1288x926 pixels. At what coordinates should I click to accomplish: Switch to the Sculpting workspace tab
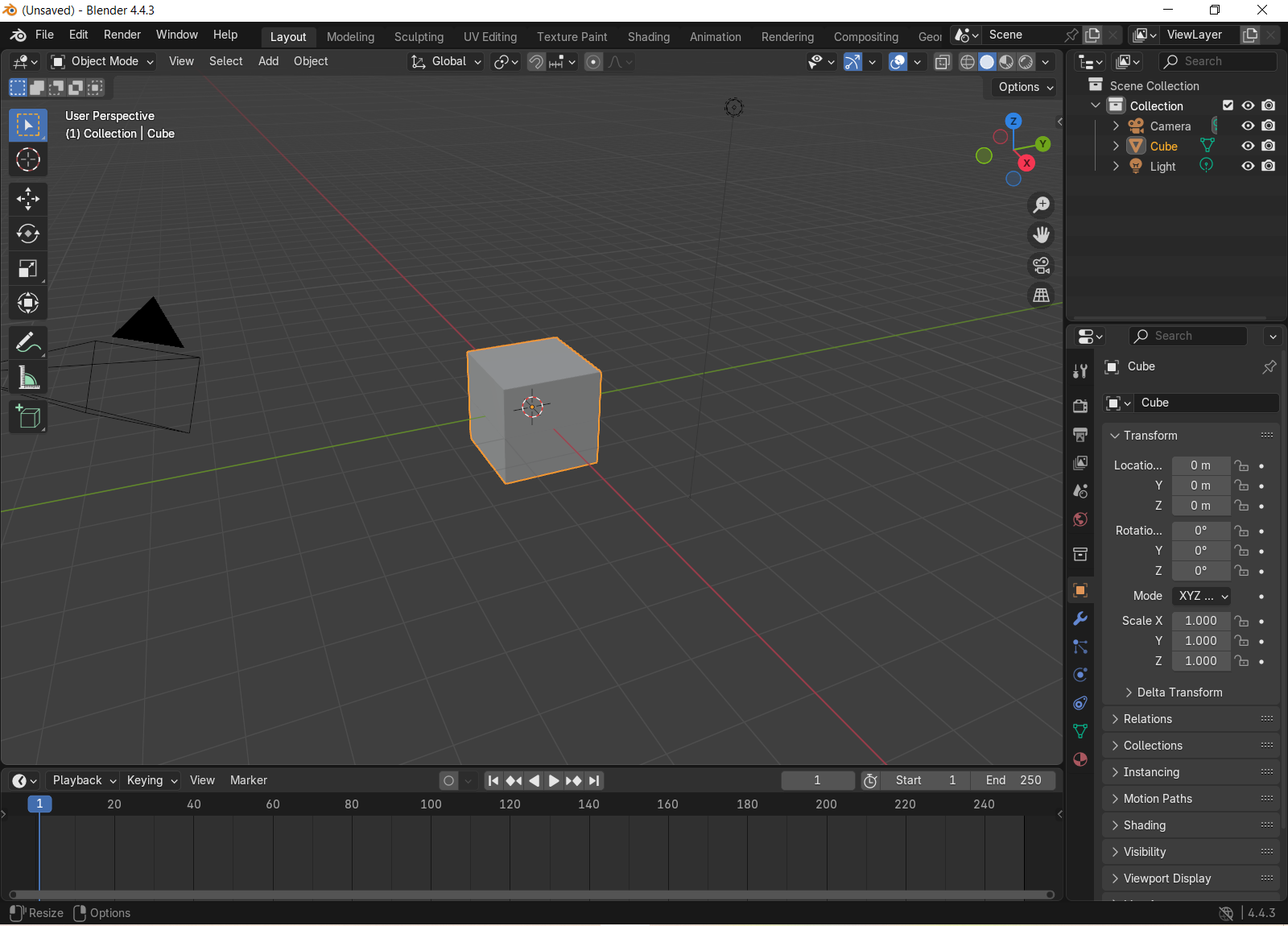coord(419,37)
